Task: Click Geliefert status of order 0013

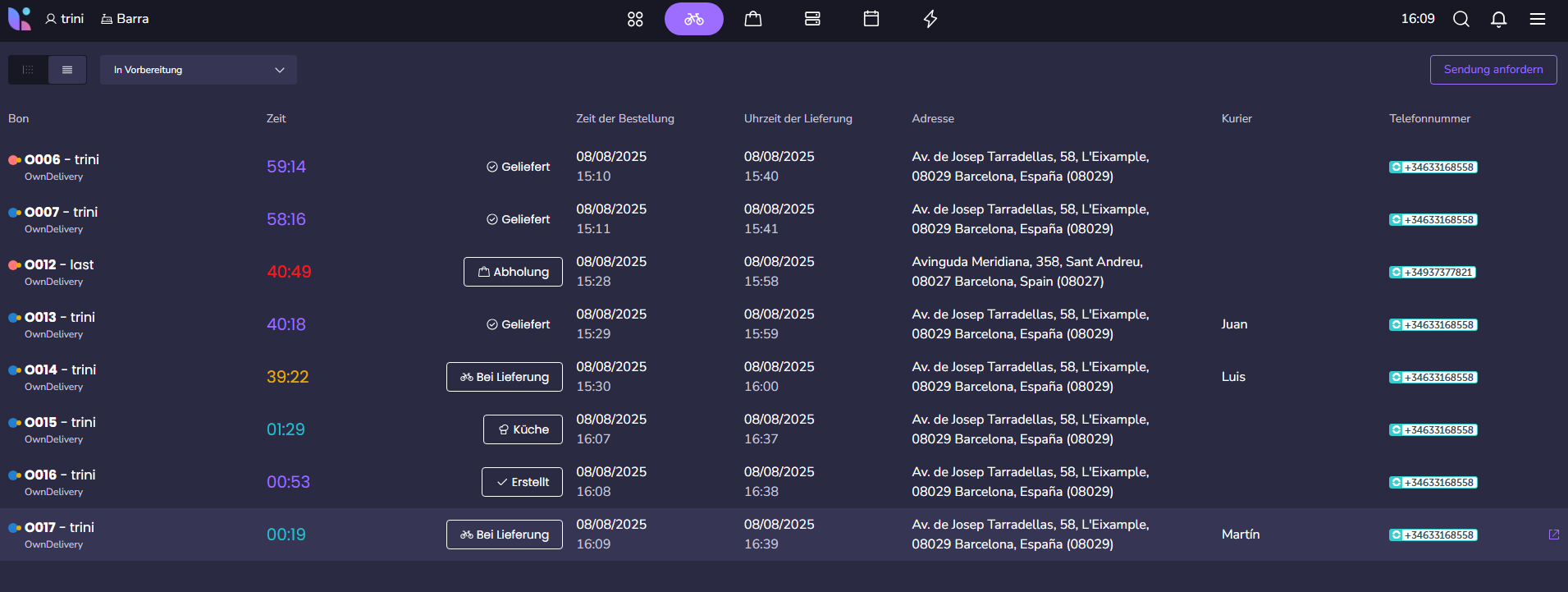Action: pyautogui.click(x=518, y=324)
